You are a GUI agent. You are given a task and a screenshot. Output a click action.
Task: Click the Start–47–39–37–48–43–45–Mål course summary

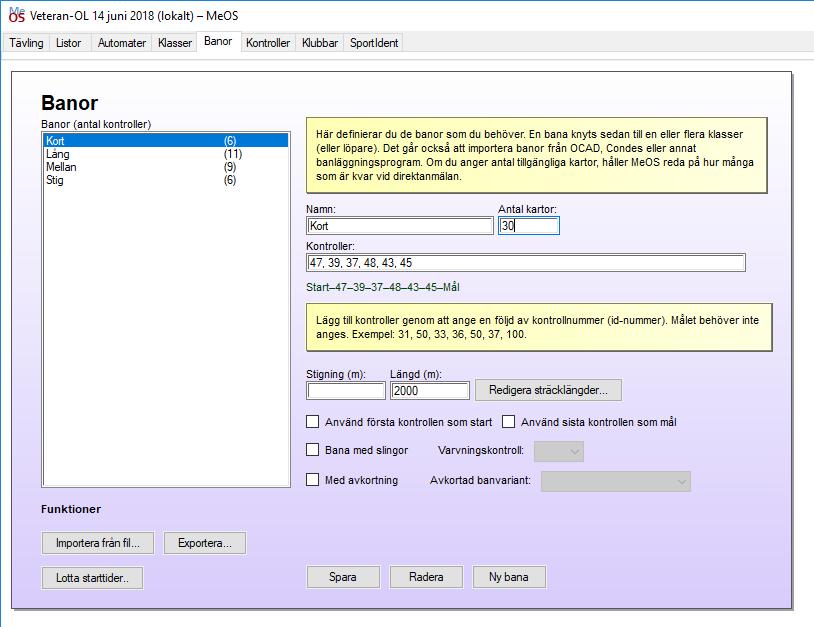click(383, 287)
